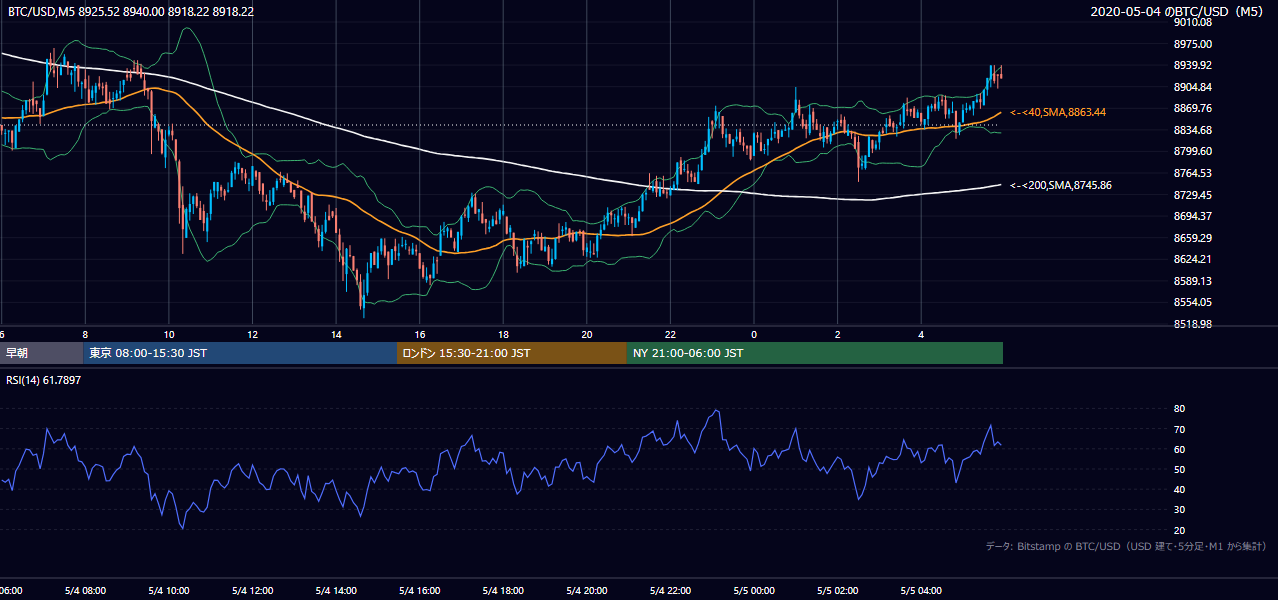Click the RSI 80 level label

[1179, 409]
